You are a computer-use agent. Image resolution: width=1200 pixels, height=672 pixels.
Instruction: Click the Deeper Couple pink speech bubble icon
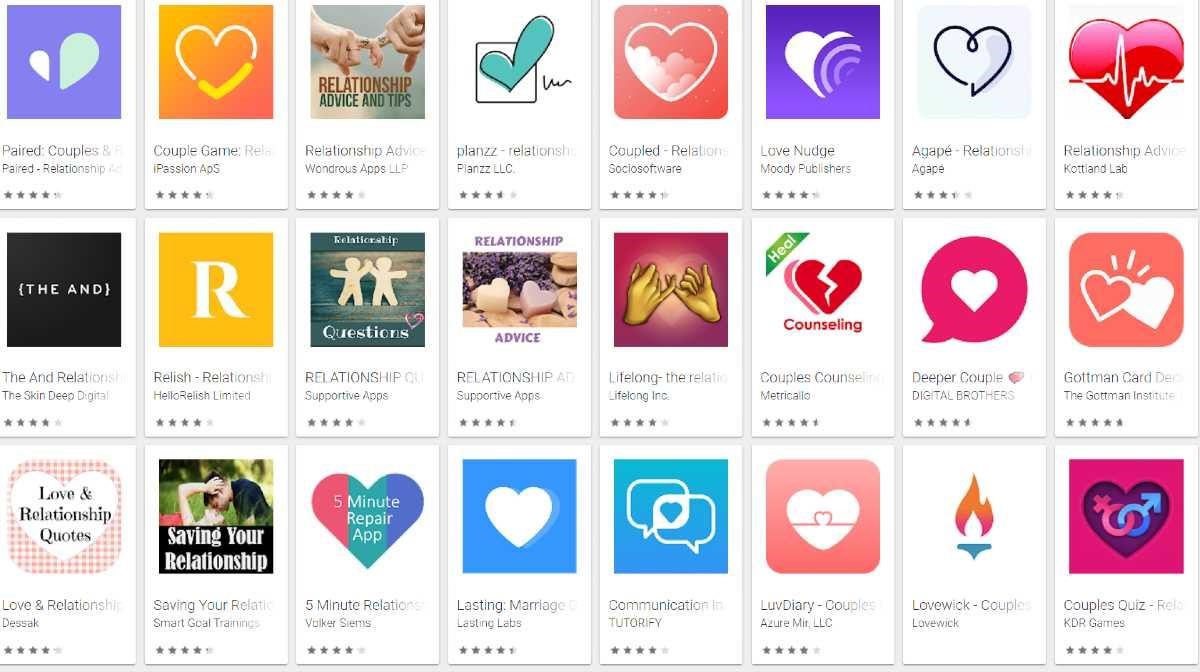pos(974,290)
